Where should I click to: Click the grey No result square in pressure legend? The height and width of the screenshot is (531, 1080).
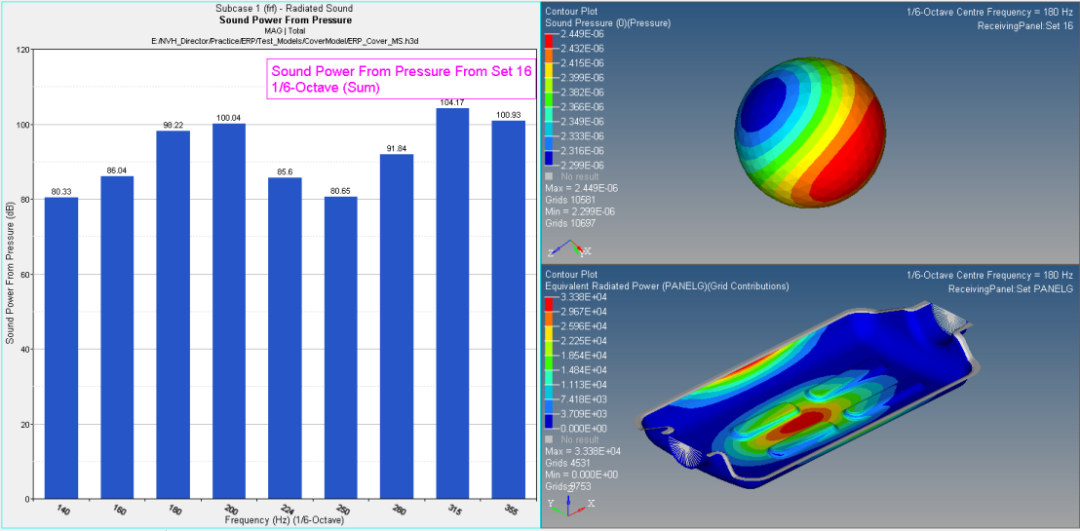click(x=549, y=176)
